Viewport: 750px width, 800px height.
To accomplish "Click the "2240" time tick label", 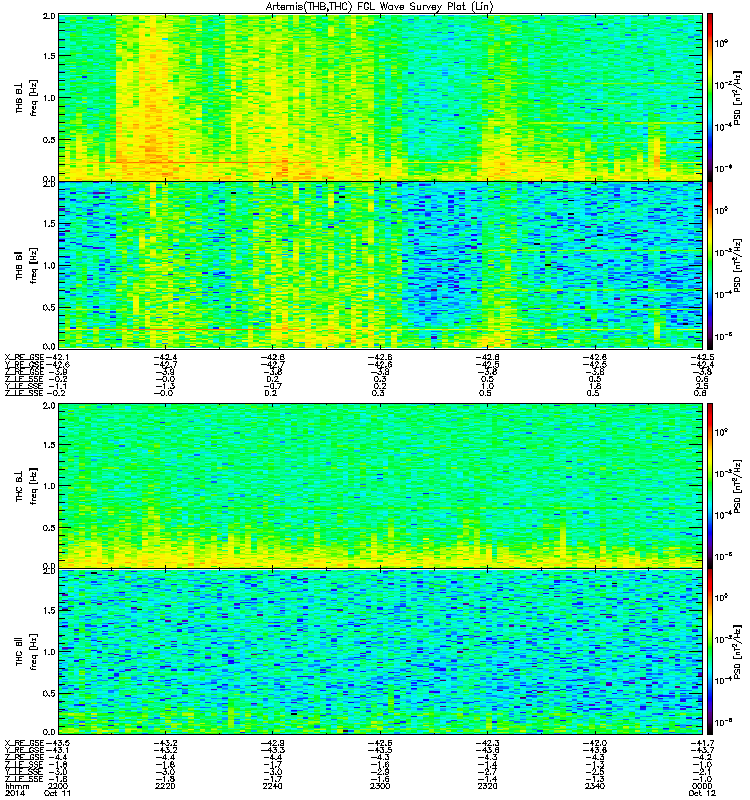I will (272, 786).
